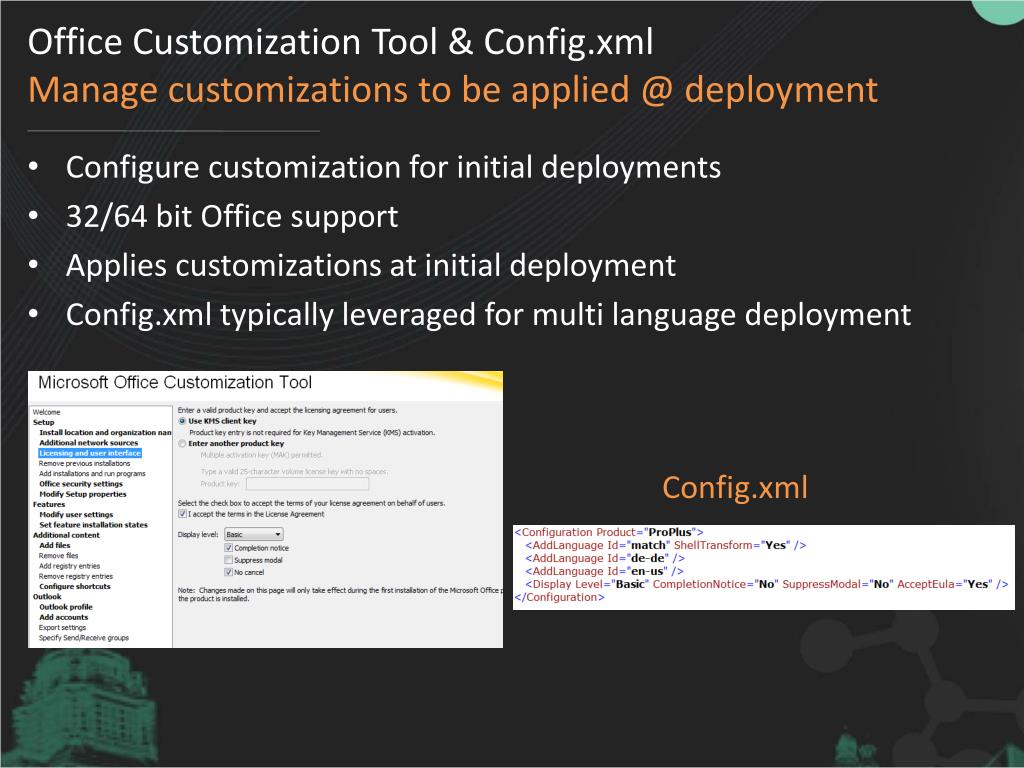
Task: Toggle the 'No cancel' checkbox
Action: 229,572
